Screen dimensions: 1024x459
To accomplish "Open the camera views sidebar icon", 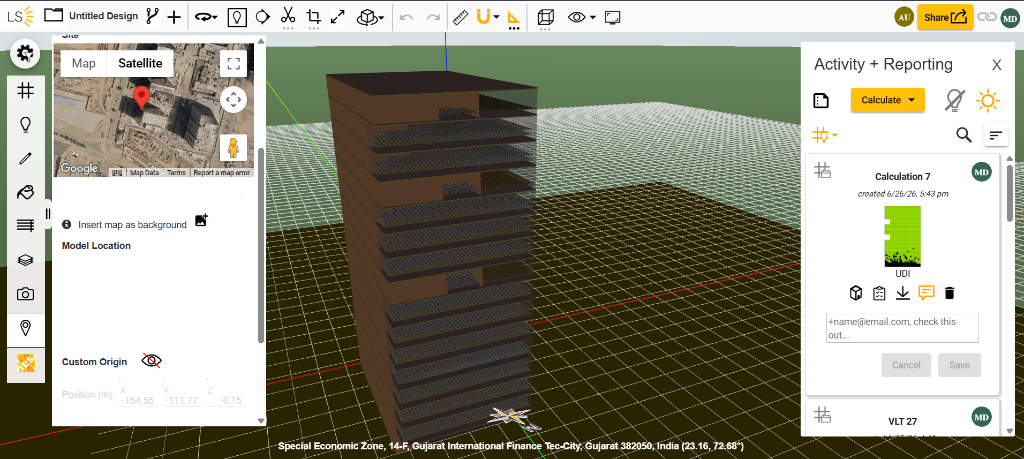I will [x=25, y=294].
